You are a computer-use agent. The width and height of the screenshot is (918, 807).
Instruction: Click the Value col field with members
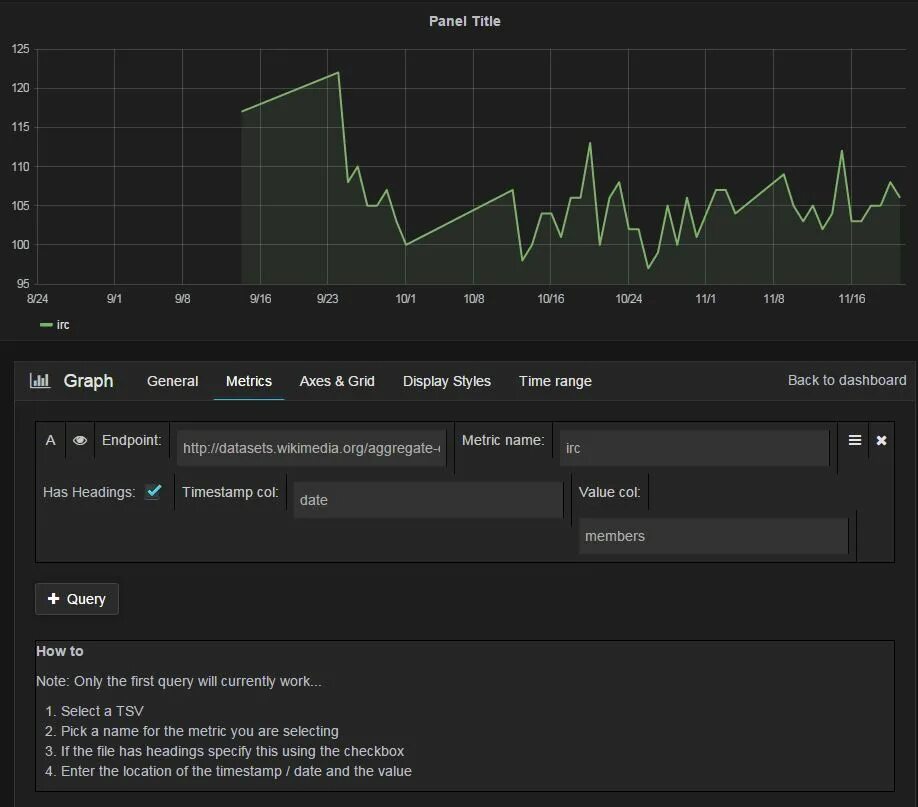pyautogui.click(x=713, y=536)
